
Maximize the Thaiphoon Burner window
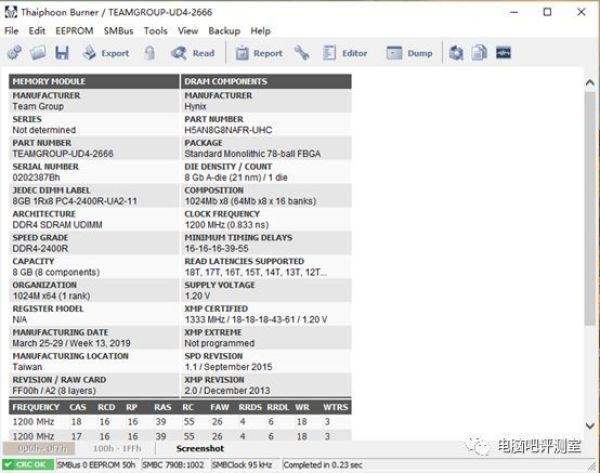[547, 12]
